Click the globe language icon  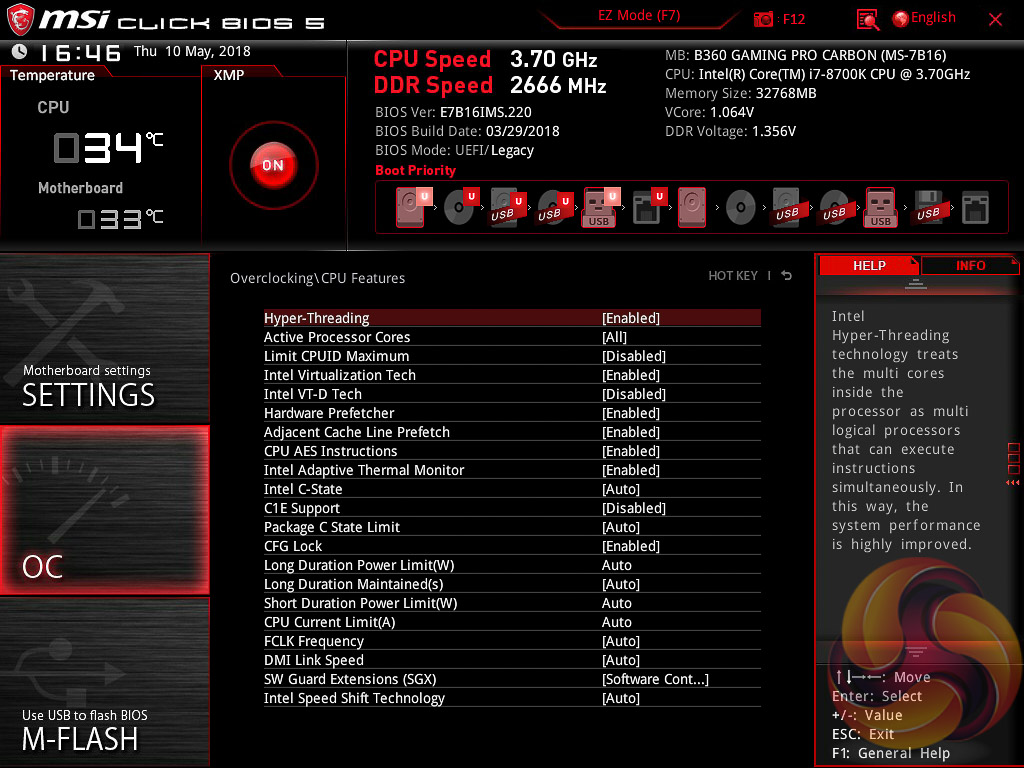[x=901, y=19]
